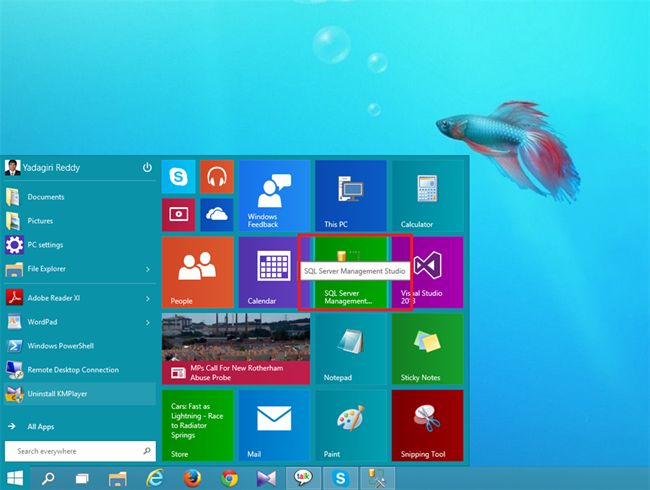Open the Calendar tile
Image resolution: width=650 pixels, height=490 pixels.
pos(274,272)
